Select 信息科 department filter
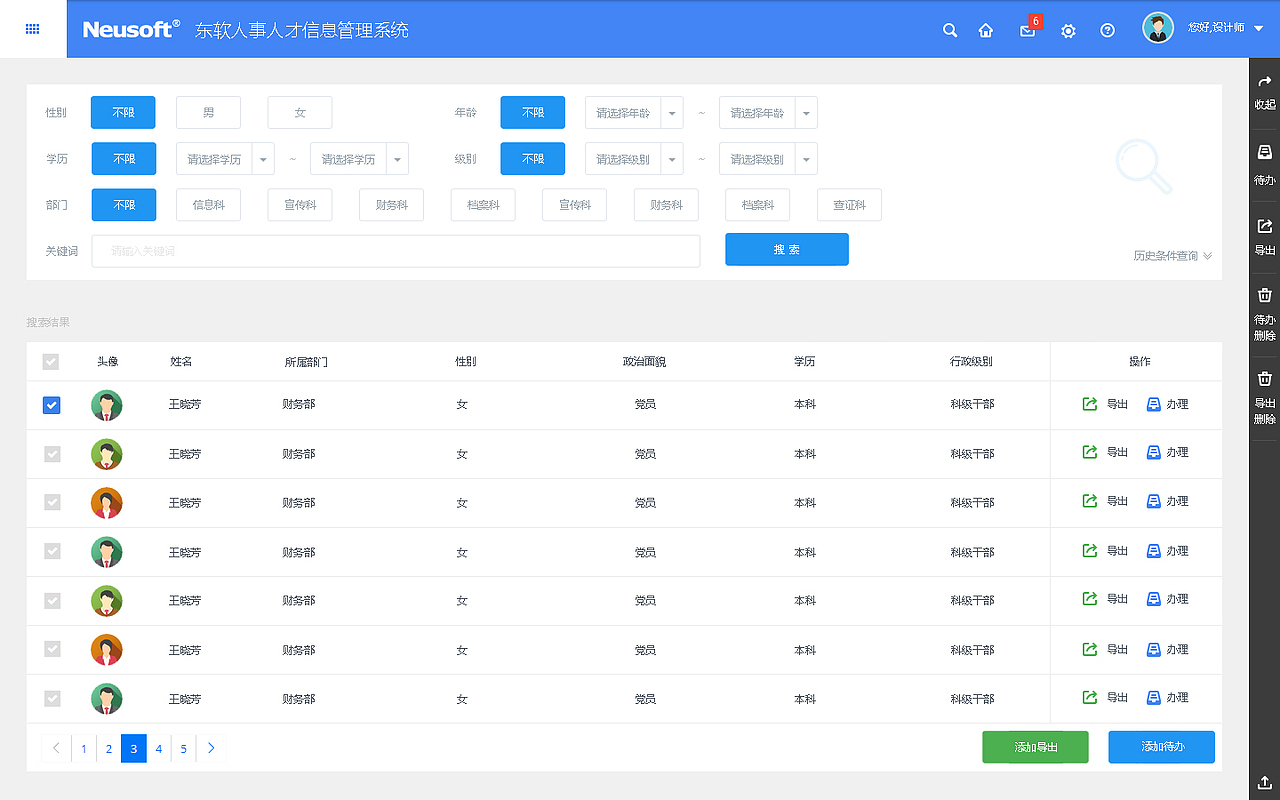This screenshot has height=800, width=1280. [208, 205]
